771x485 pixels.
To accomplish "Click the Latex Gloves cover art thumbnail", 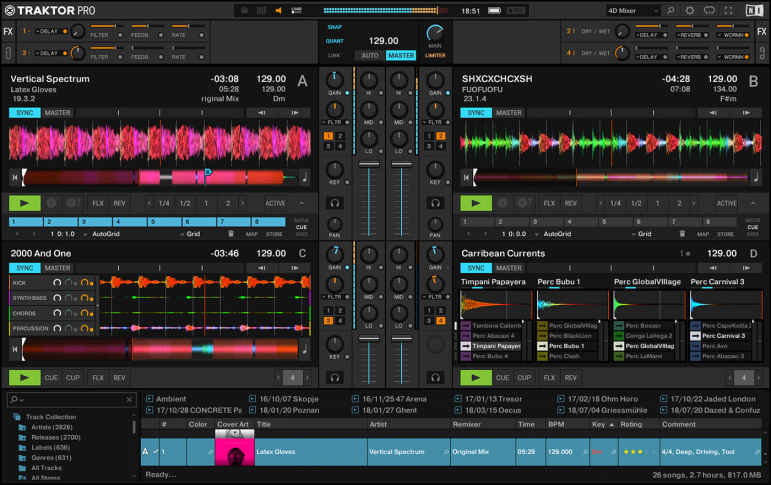I will click(234, 452).
